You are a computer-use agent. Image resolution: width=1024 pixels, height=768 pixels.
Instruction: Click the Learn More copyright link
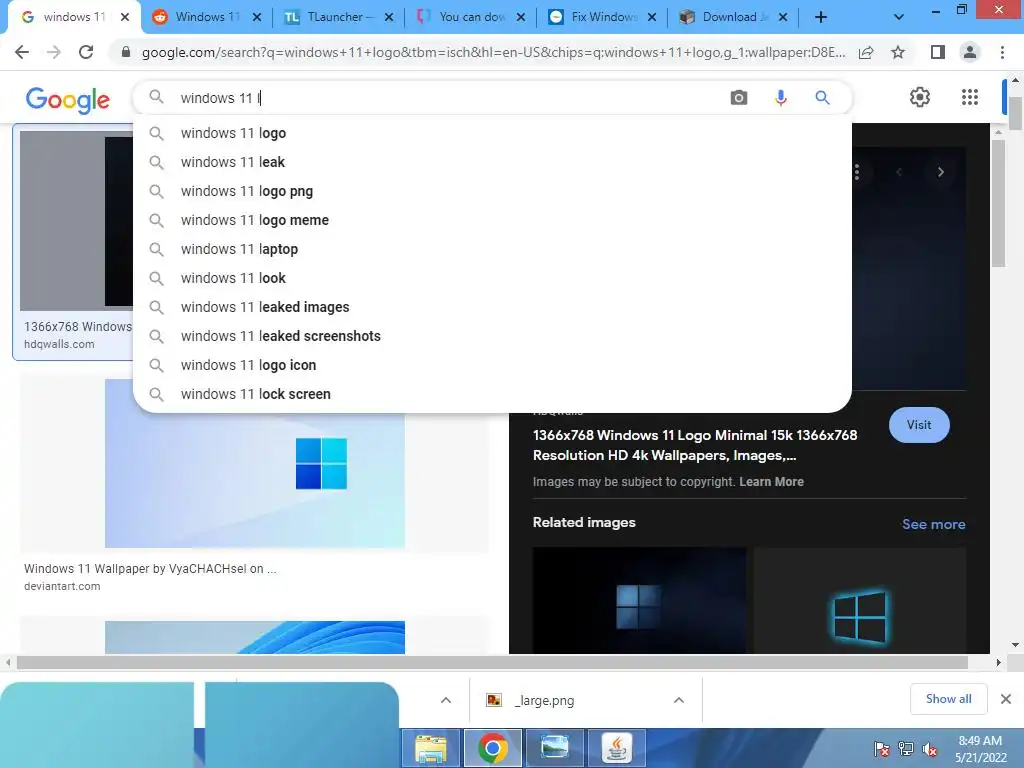[x=771, y=481]
